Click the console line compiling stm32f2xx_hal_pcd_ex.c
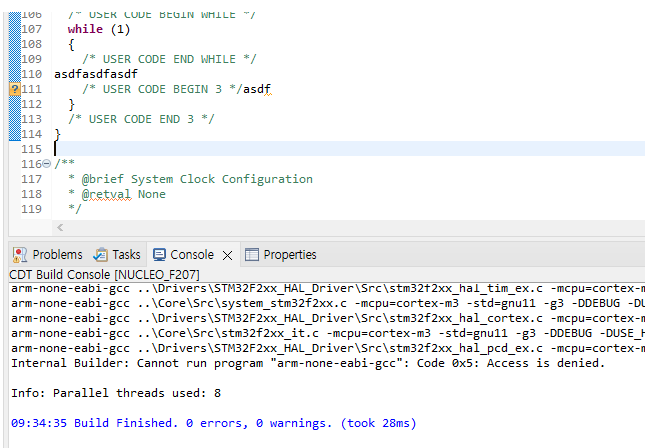The width and height of the screenshot is (670, 448). click(x=328, y=348)
